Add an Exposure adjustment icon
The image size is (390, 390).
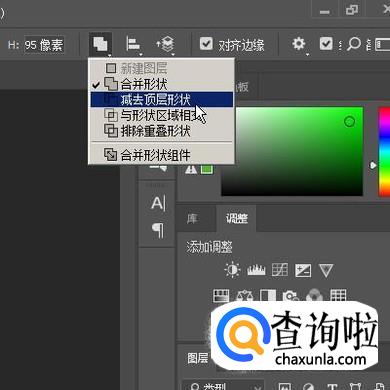(x=303, y=270)
